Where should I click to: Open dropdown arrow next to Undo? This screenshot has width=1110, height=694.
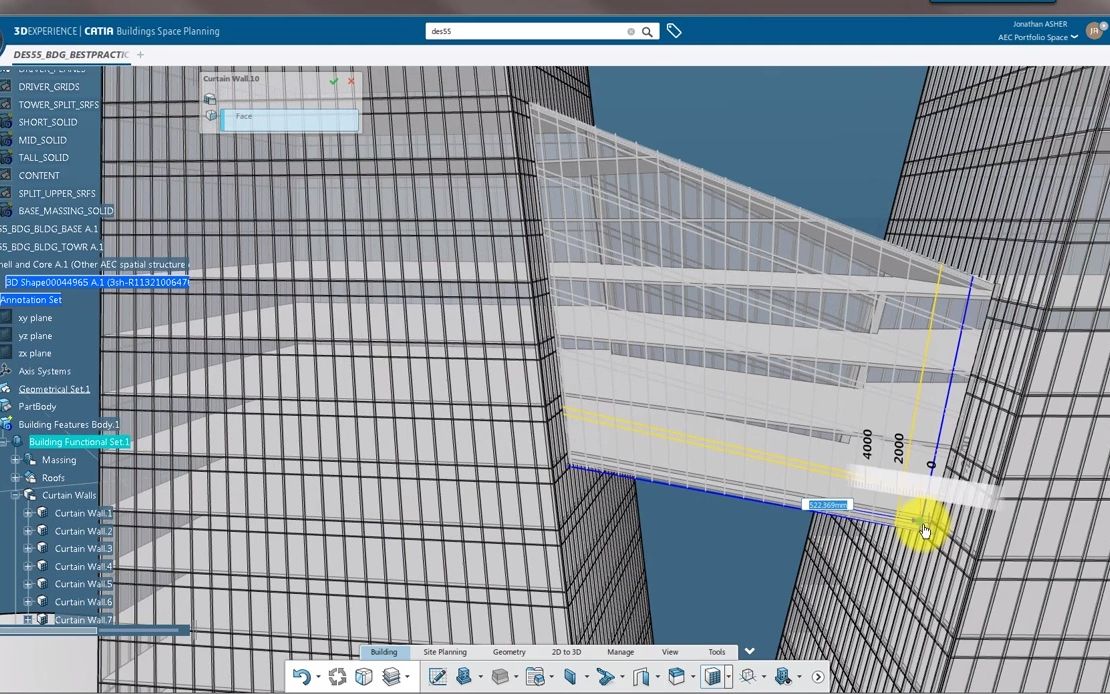coord(317,678)
